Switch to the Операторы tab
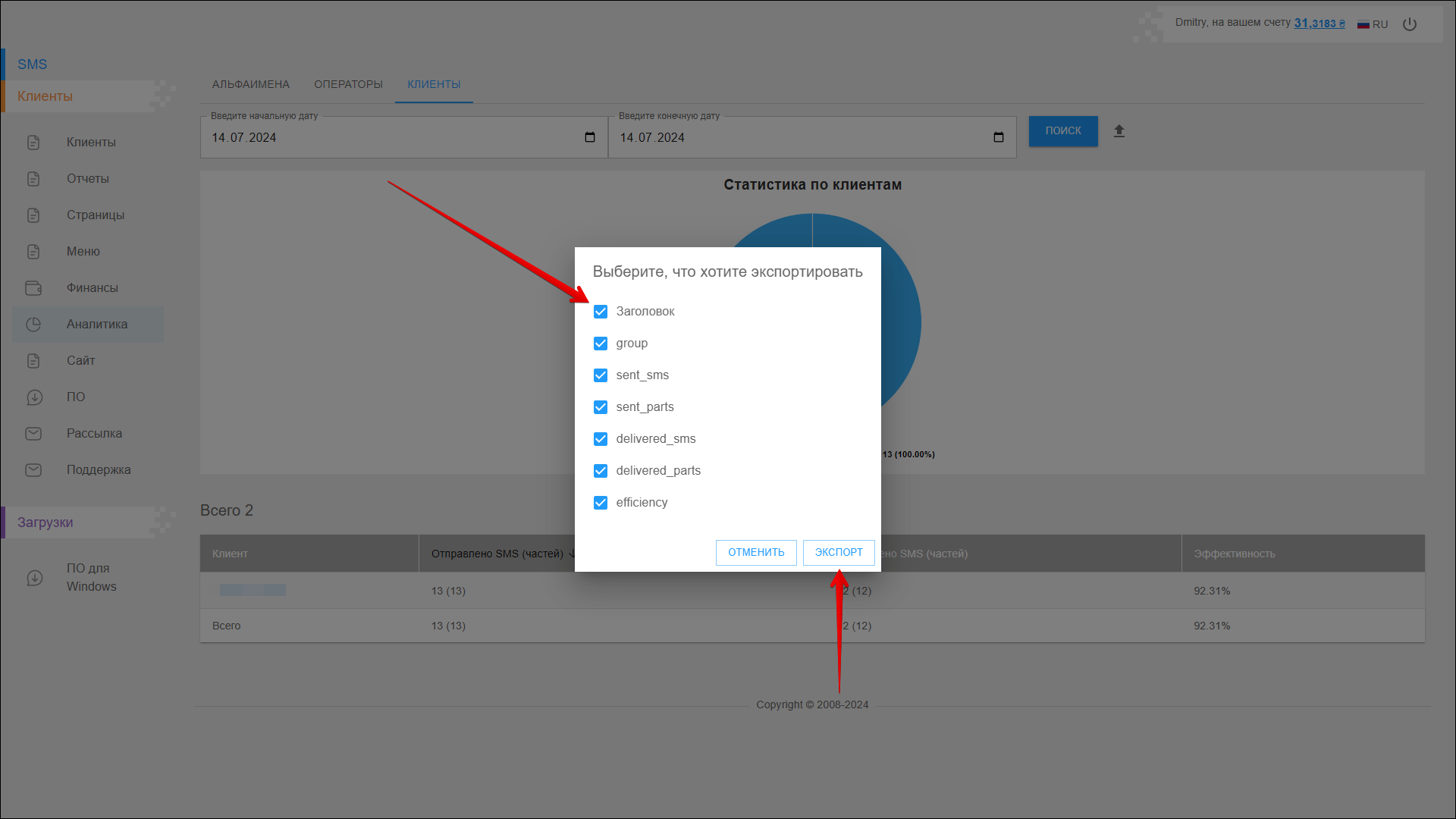The image size is (1456, 819). pyautogui.click(x=348, y=84)
